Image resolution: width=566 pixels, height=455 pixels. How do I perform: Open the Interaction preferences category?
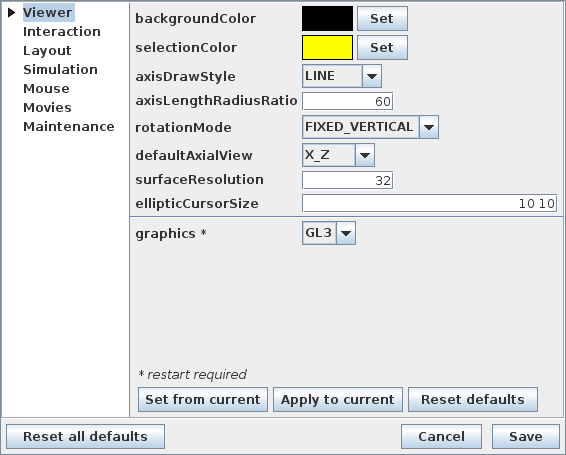pos(62,32)
